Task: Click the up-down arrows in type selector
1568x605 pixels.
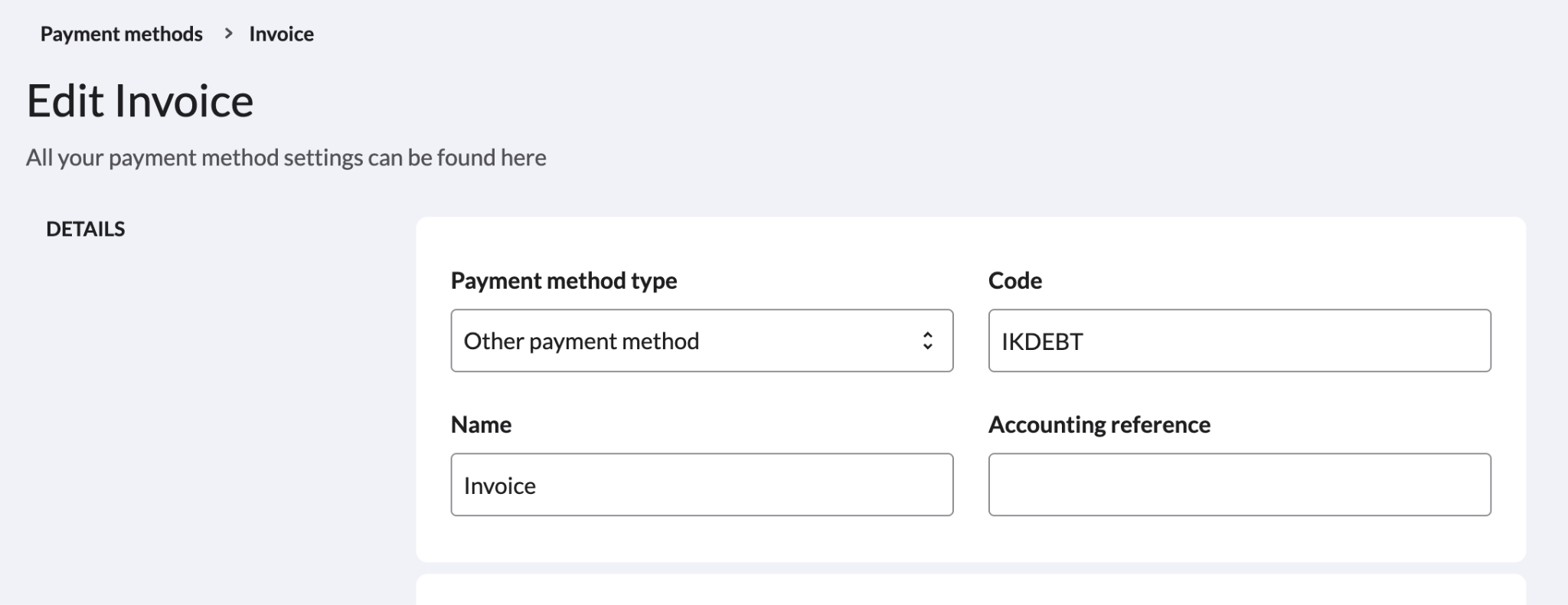Action: [927, 341]
